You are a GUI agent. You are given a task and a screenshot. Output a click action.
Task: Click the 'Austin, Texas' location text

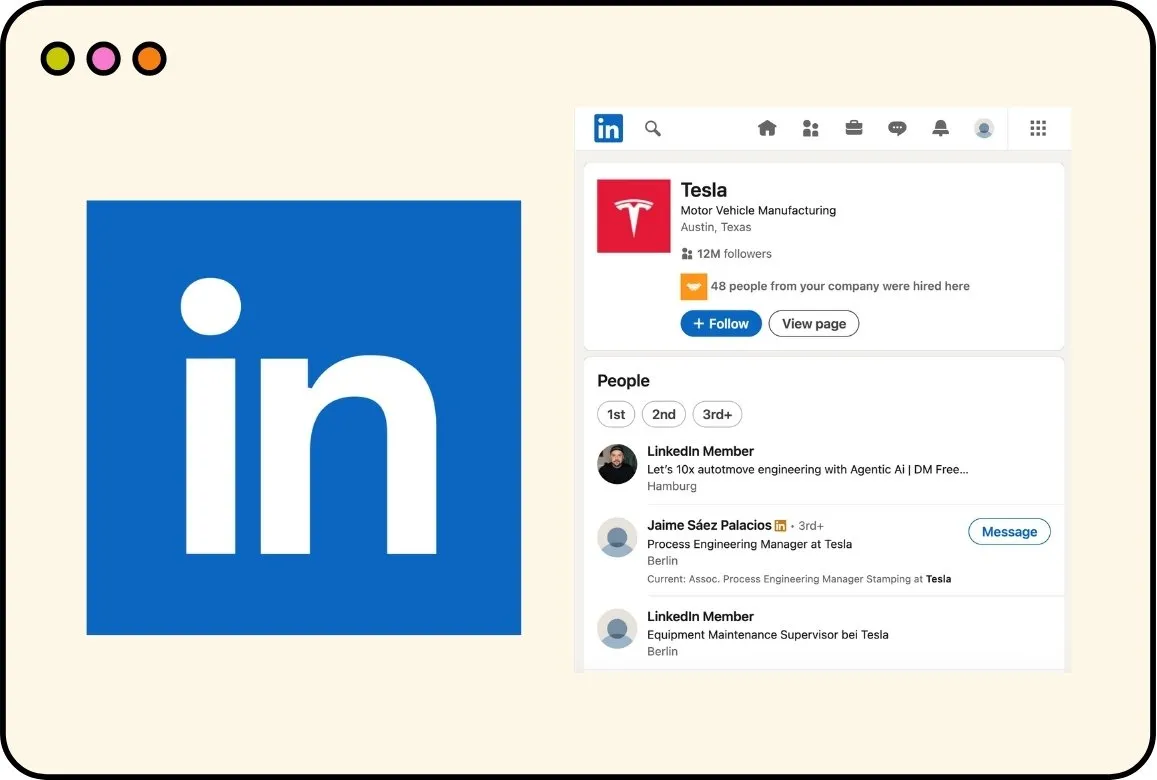pos(716,227)
